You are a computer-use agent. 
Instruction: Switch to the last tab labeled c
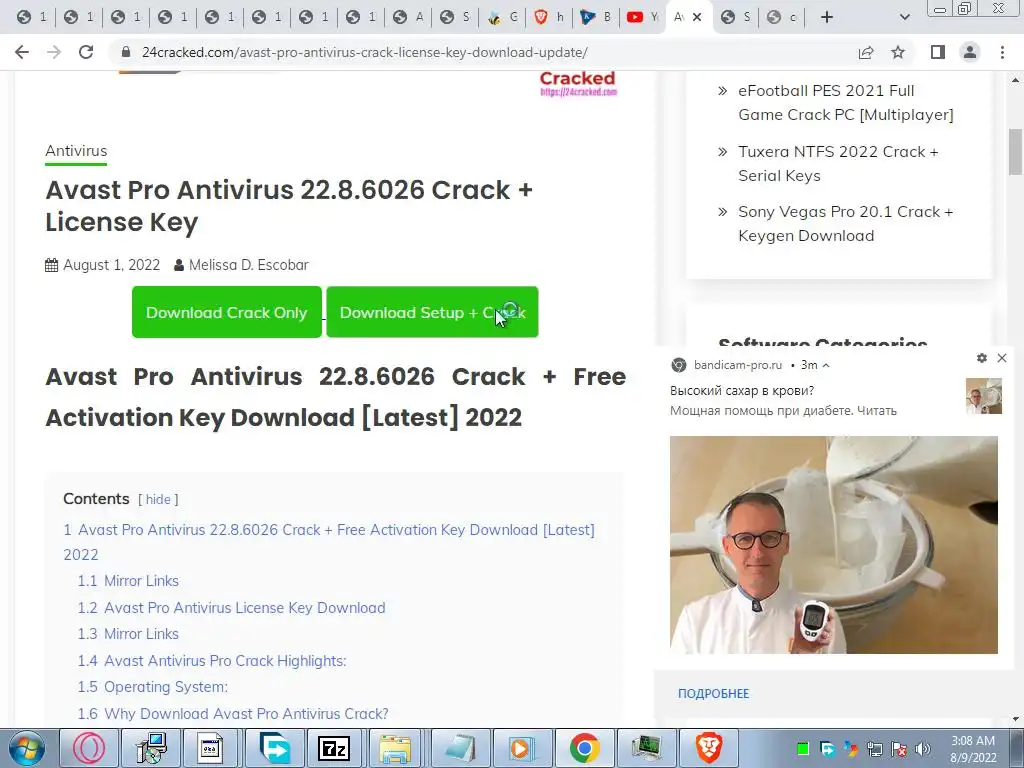[x=782, y=17]
